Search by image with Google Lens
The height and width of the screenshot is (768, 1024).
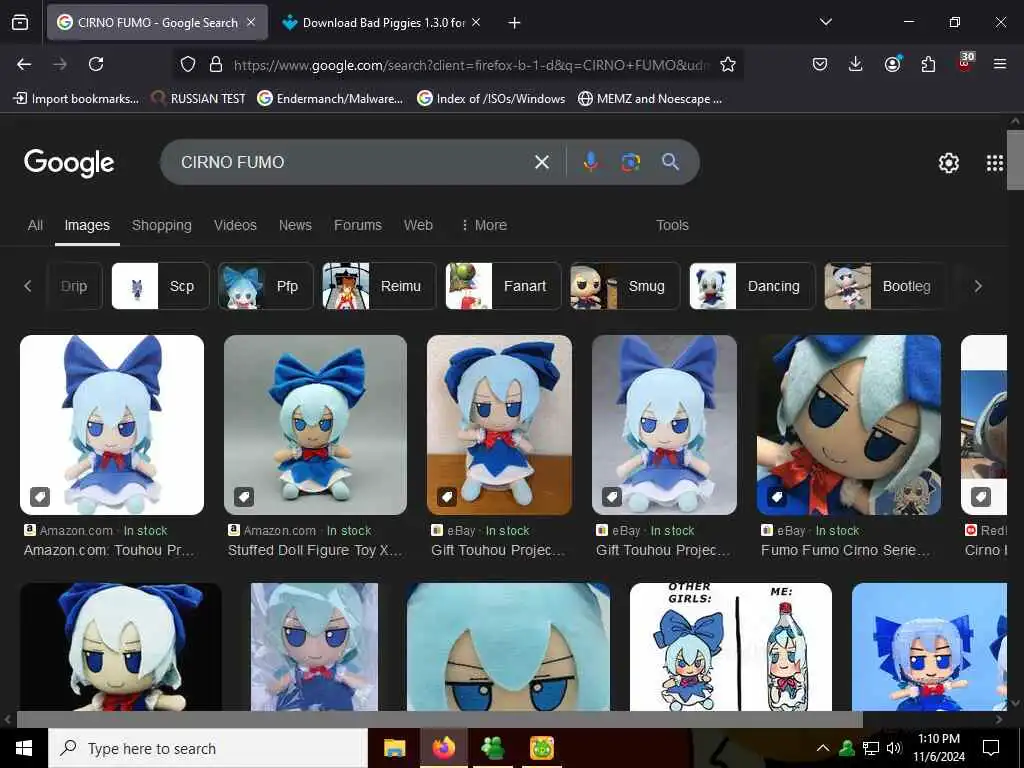click(630, 162)
